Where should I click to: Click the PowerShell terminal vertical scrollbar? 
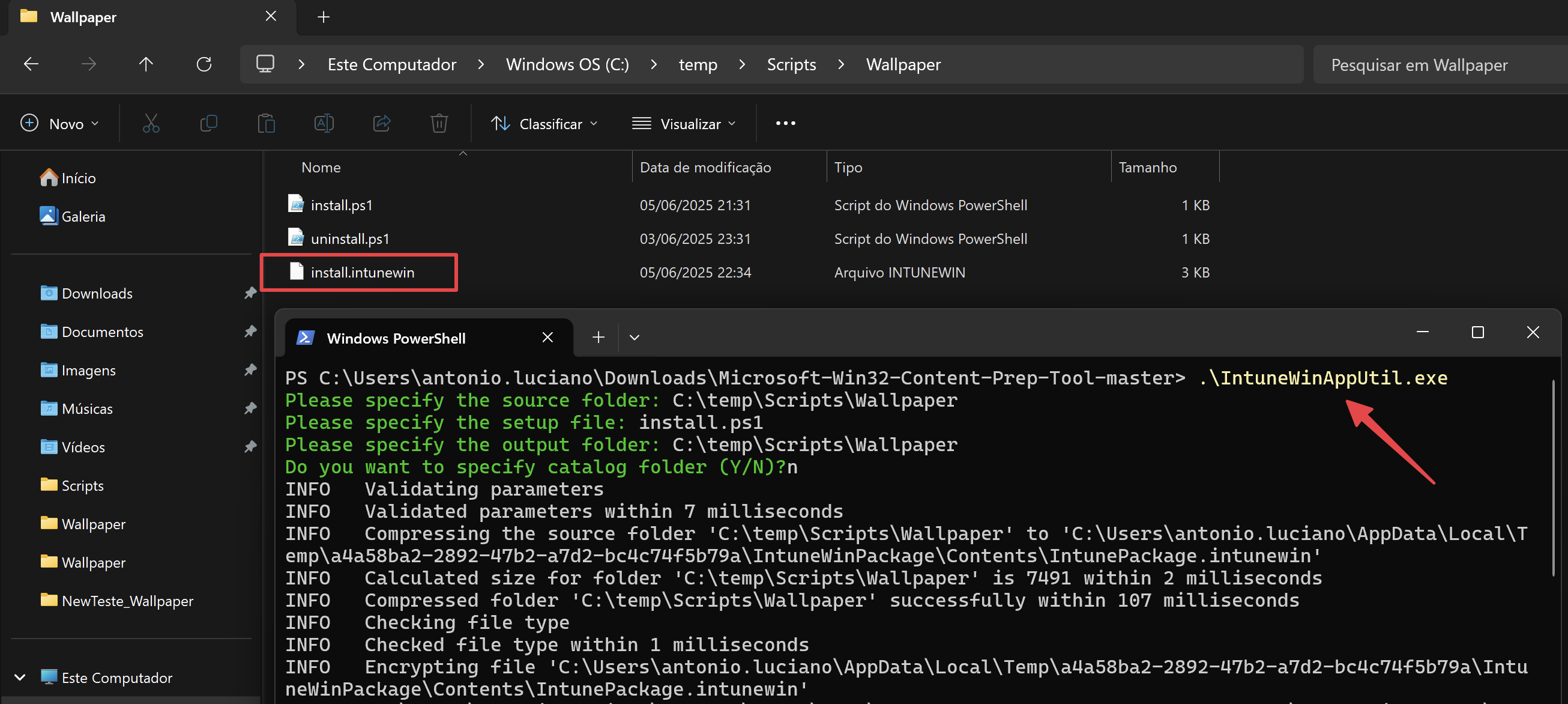click(x=1554, y=478)
